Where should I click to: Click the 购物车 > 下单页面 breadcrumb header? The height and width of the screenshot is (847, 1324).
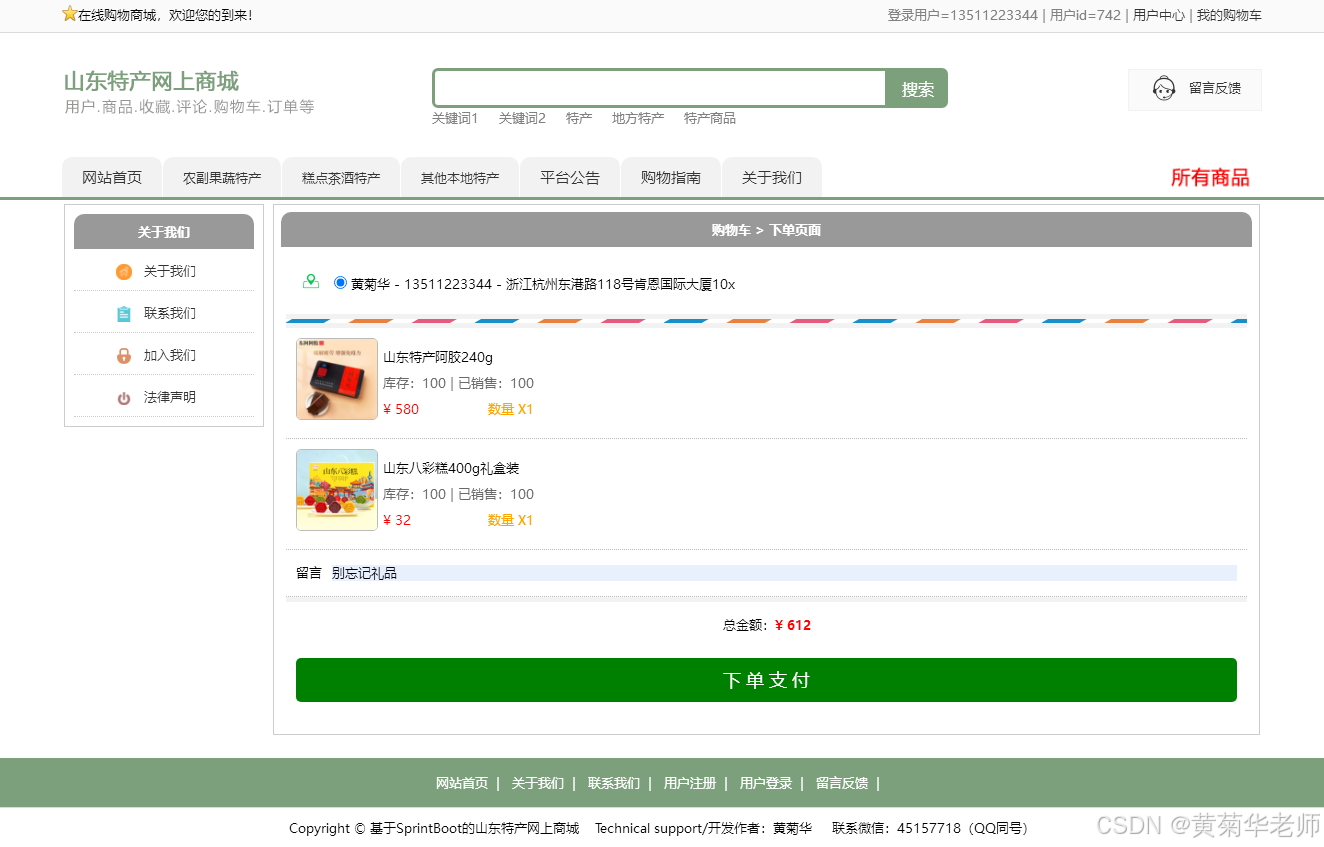pos(766,230)
